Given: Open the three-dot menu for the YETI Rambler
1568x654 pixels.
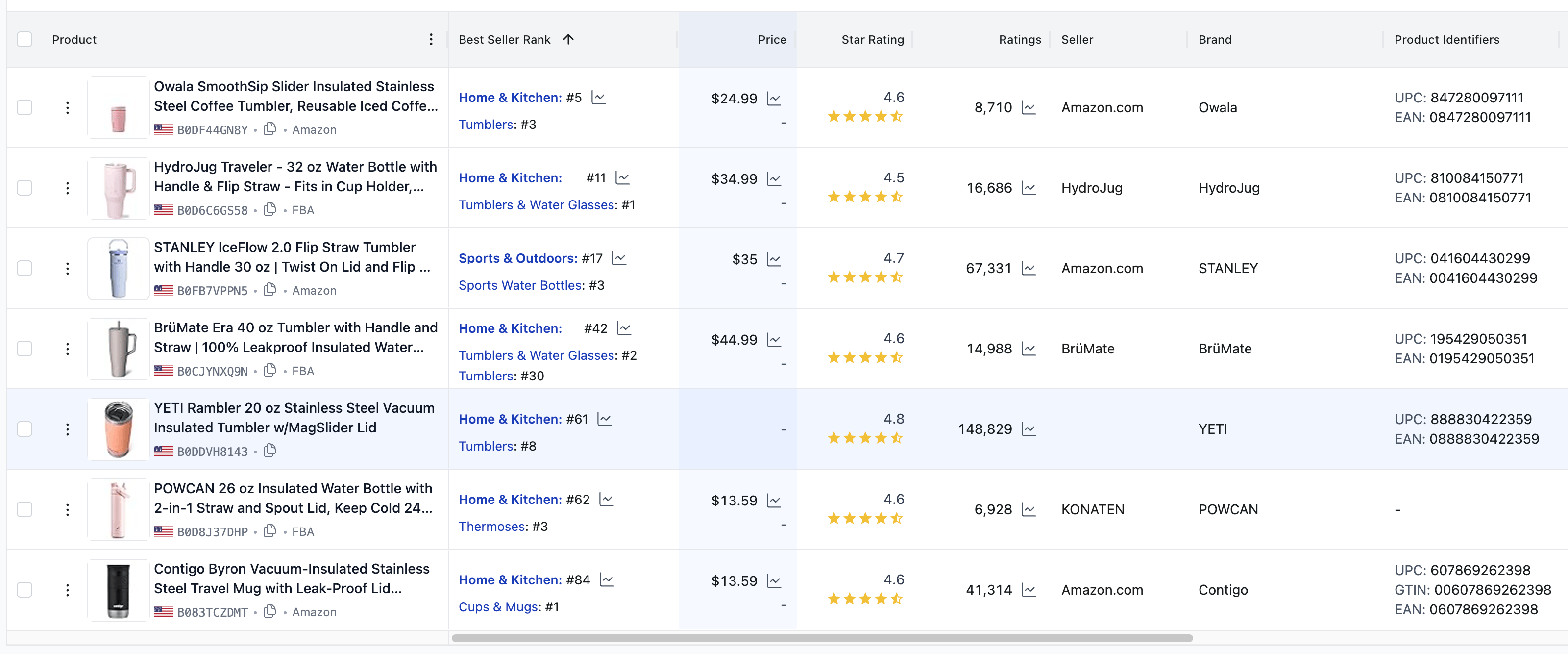Looking at the screenshot, I should (x=67, y=429).
